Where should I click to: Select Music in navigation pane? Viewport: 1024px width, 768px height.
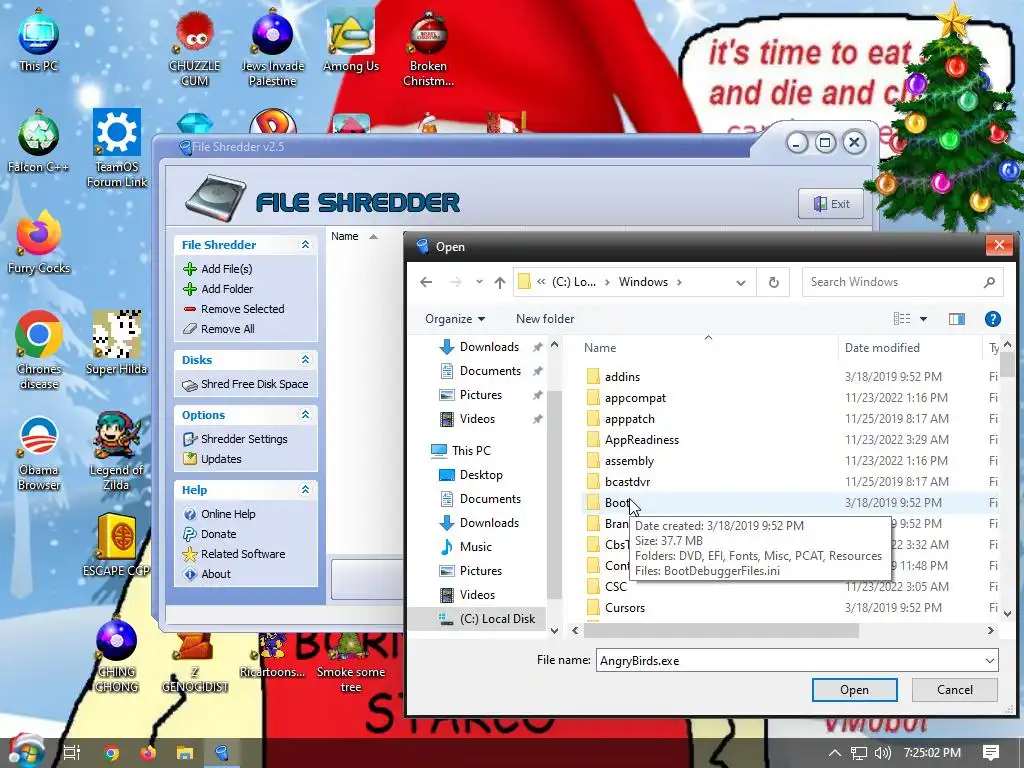475,547
